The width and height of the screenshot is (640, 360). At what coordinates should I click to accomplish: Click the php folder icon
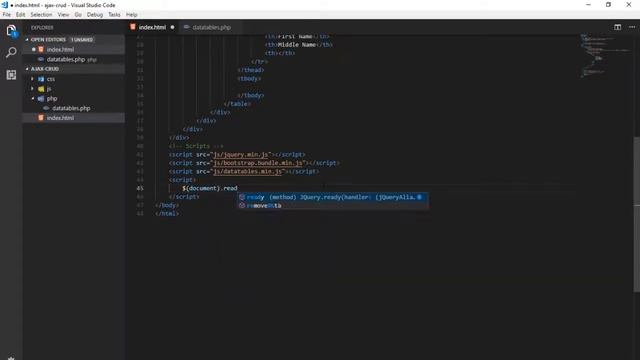(x=41, y=98)
